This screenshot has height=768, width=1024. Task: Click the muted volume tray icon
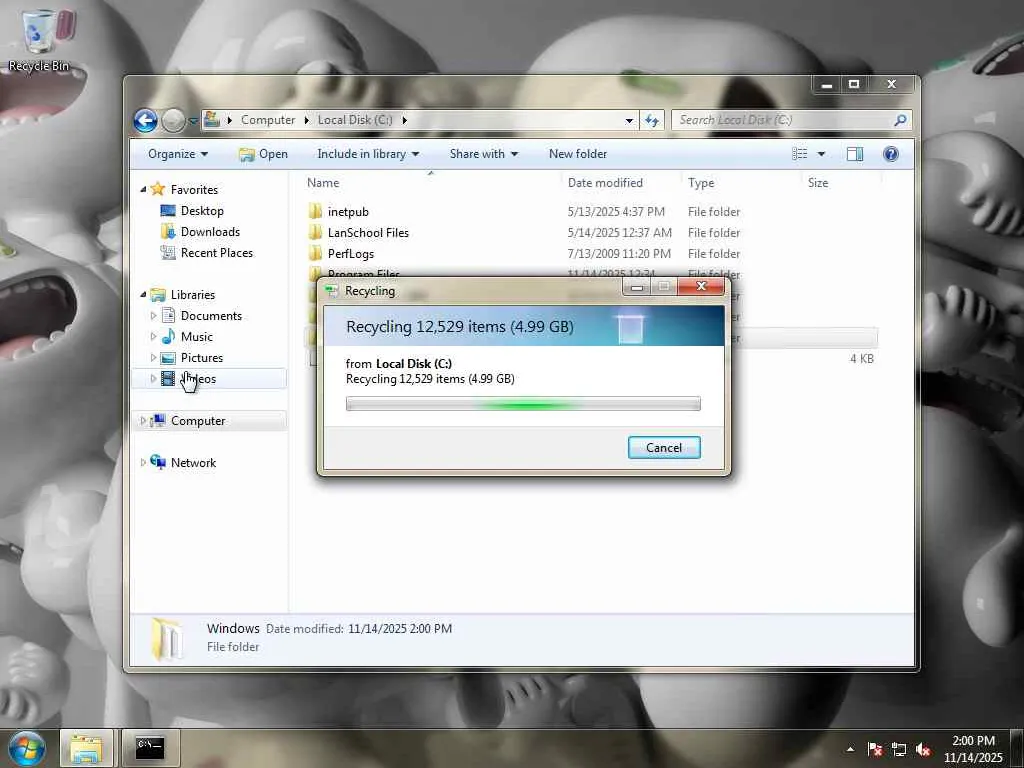923,750
